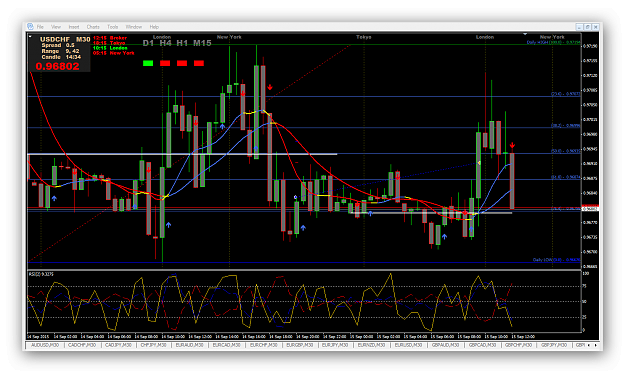Switch to the EURCAD,M30 chart tab
Viewport: 625px width, 373px height.
[x=226, y=345]
